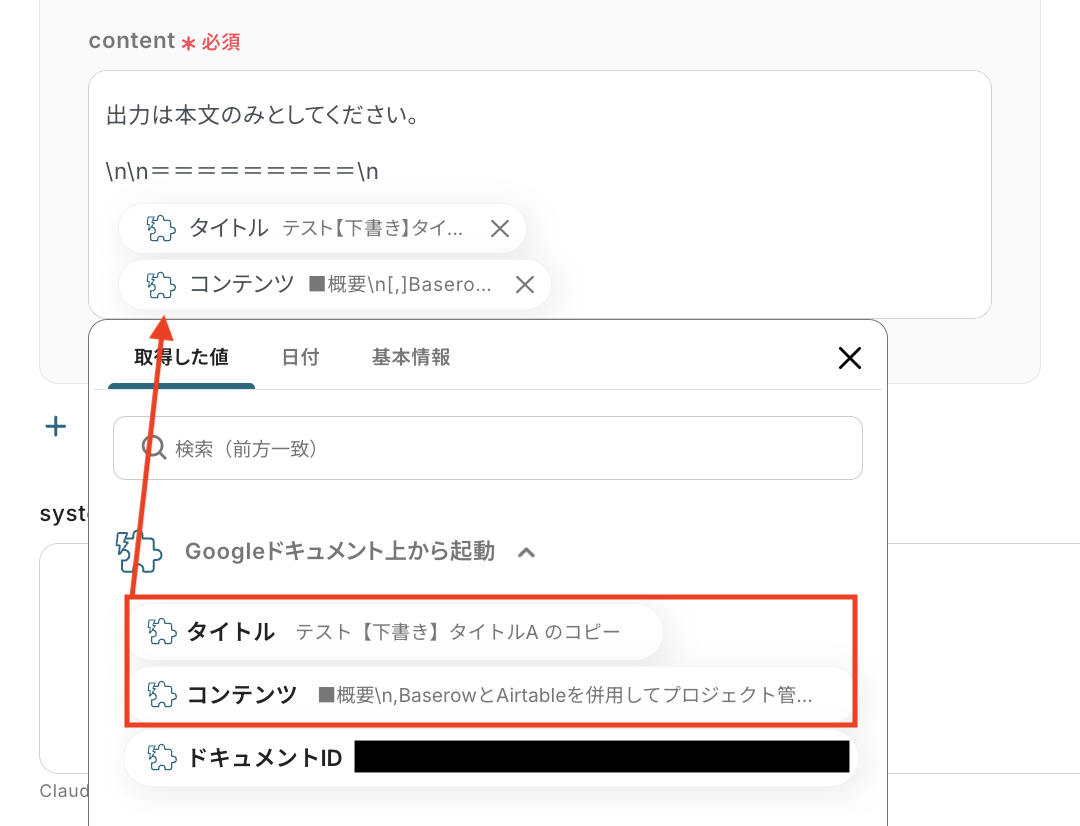The width and height of the screenshot is (1080, 826).
Task: Close the variable picker popup
Action: [849, 357]
